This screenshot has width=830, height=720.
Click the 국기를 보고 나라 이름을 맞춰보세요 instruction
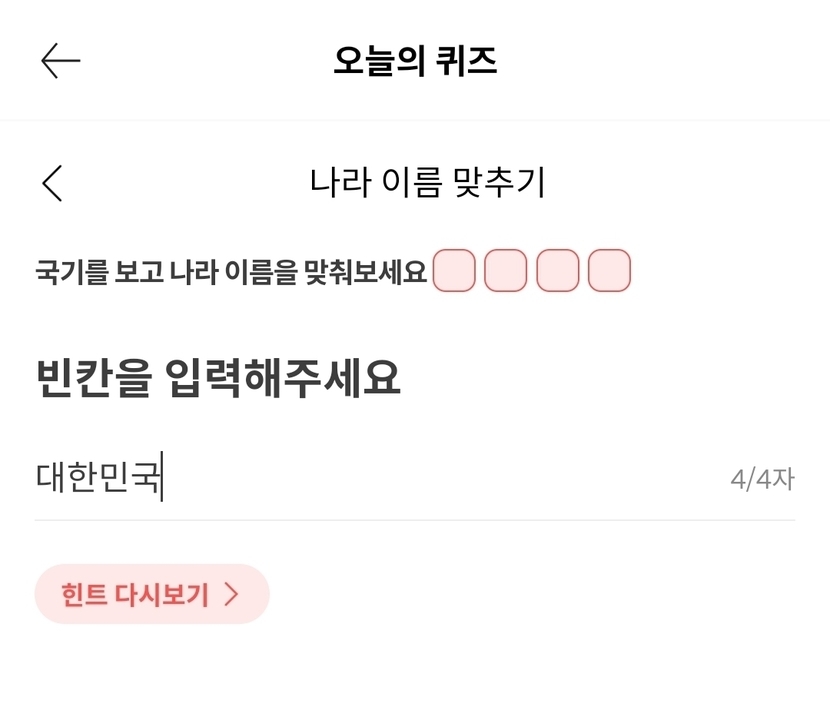click(x=231, y=271)
